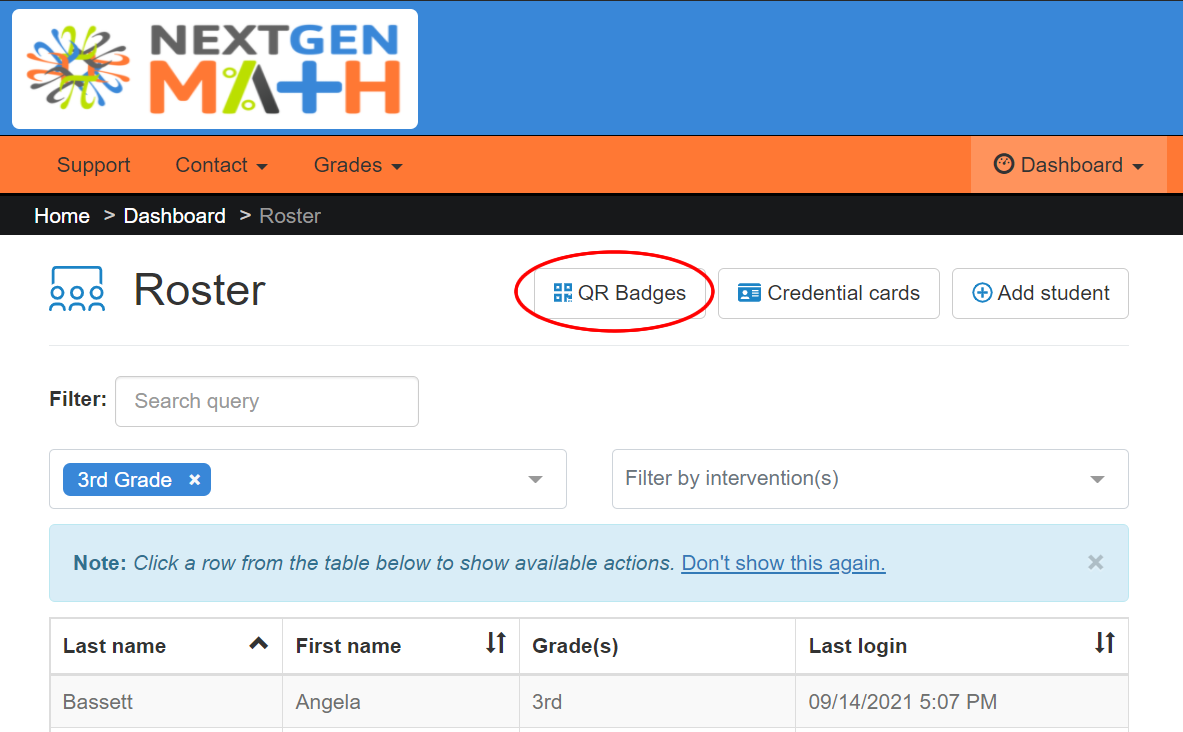The height and width of the screenshot is (732, 1183).
Task: Focus the Search query filter field
Action: point(266,401)
